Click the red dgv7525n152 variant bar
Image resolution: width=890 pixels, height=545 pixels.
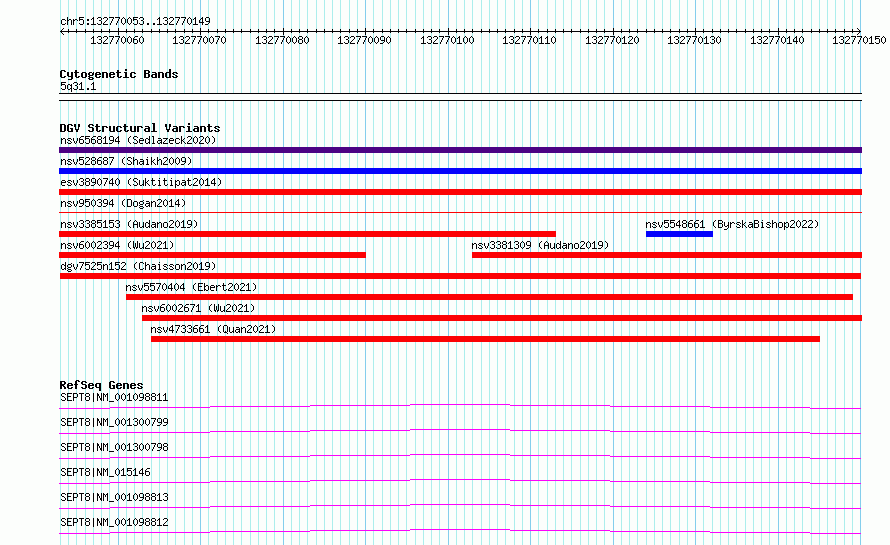point(460,276)
